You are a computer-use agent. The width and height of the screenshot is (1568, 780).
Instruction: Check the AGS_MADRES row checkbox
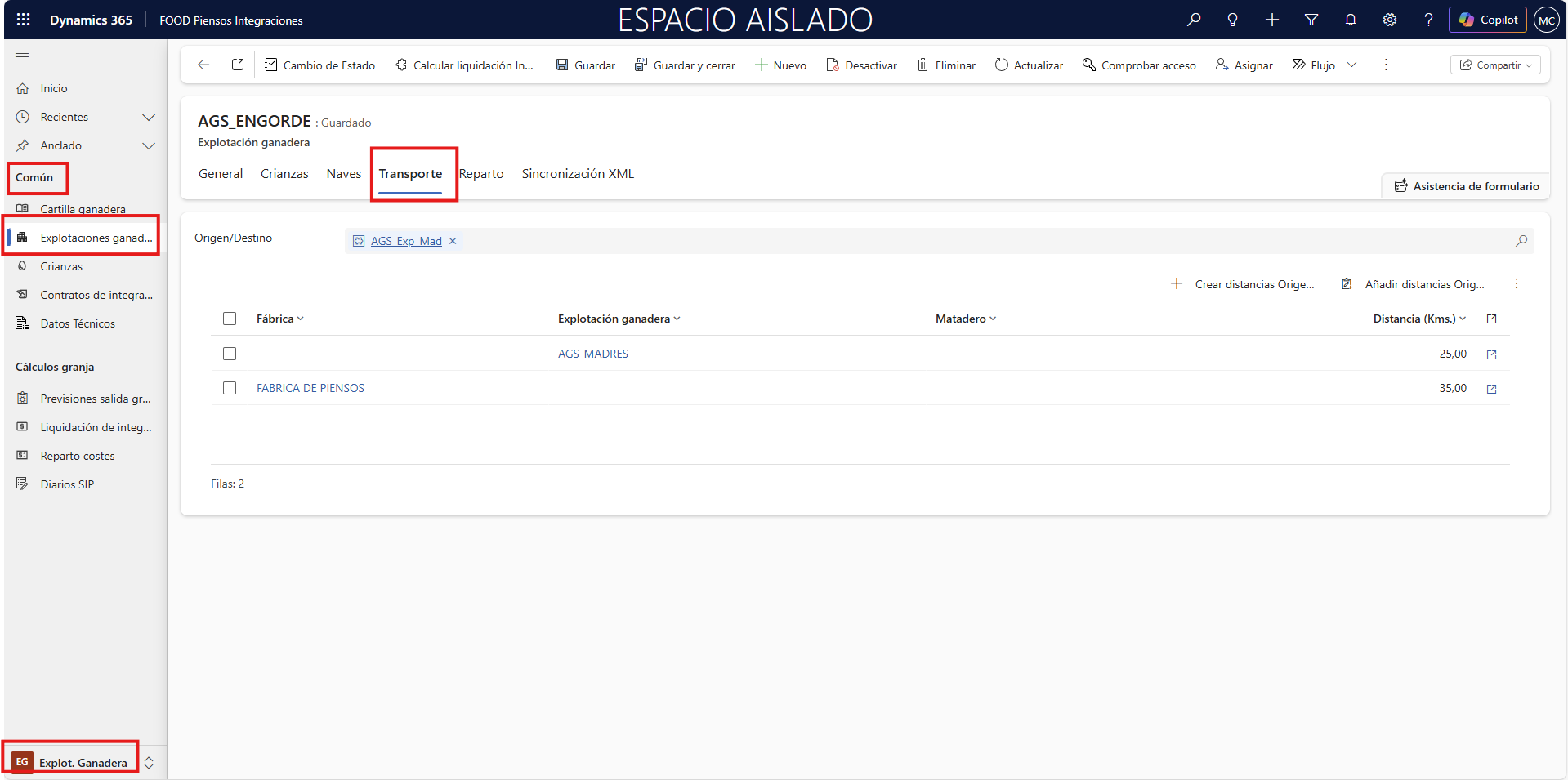pyautogui.click(x=230, y=354)
